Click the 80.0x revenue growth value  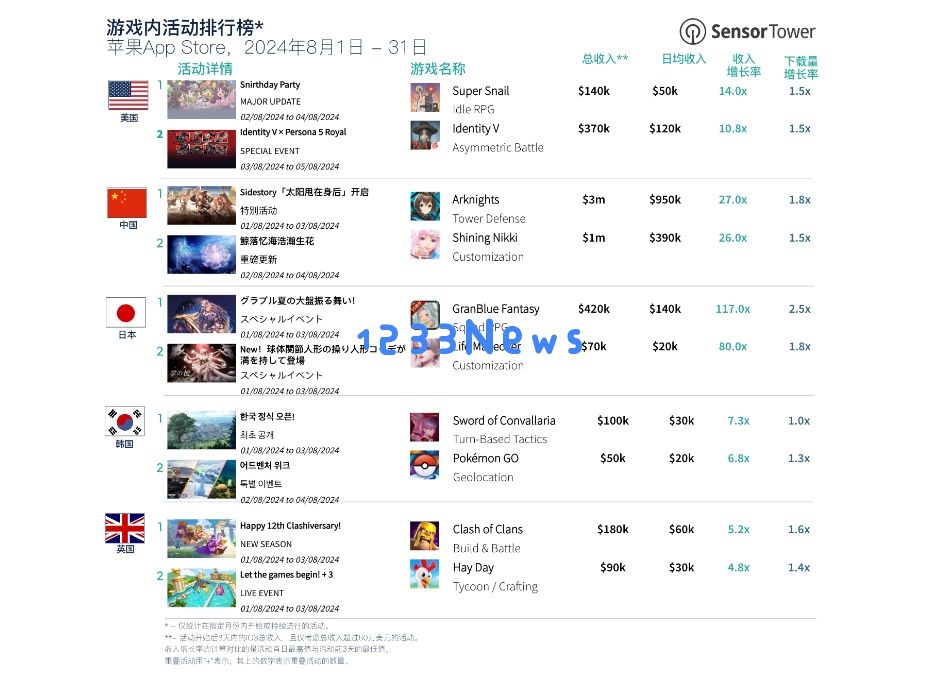pos(732,347)
